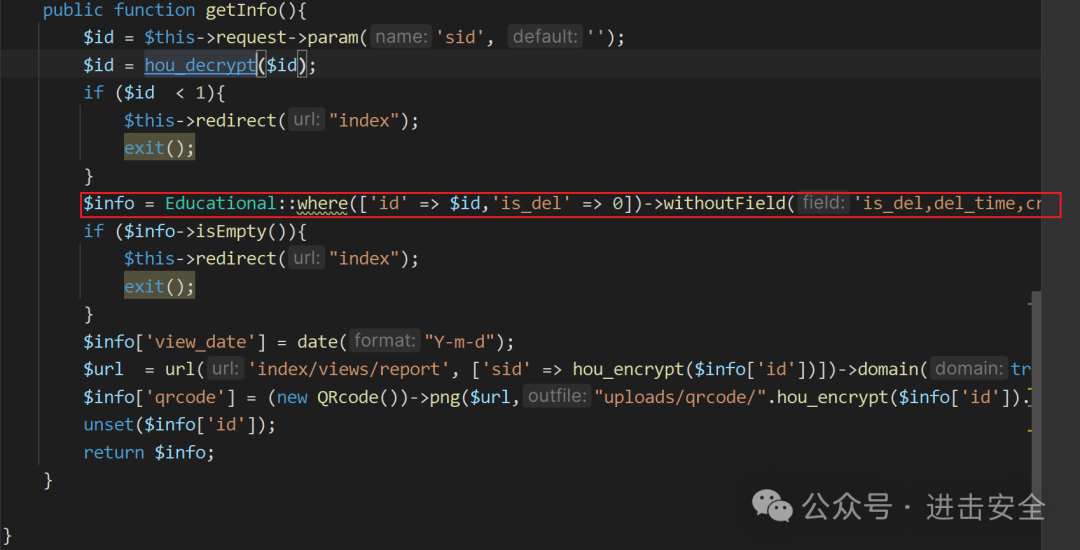Click the 'if ($id < 1)' condition line

(154, 93)
